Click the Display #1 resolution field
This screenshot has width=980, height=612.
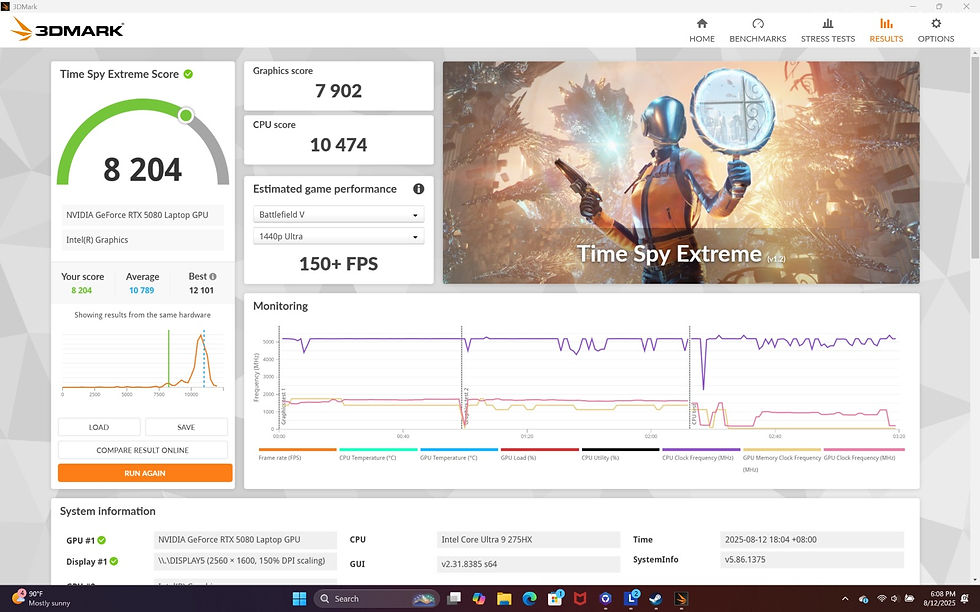point(245,561)
